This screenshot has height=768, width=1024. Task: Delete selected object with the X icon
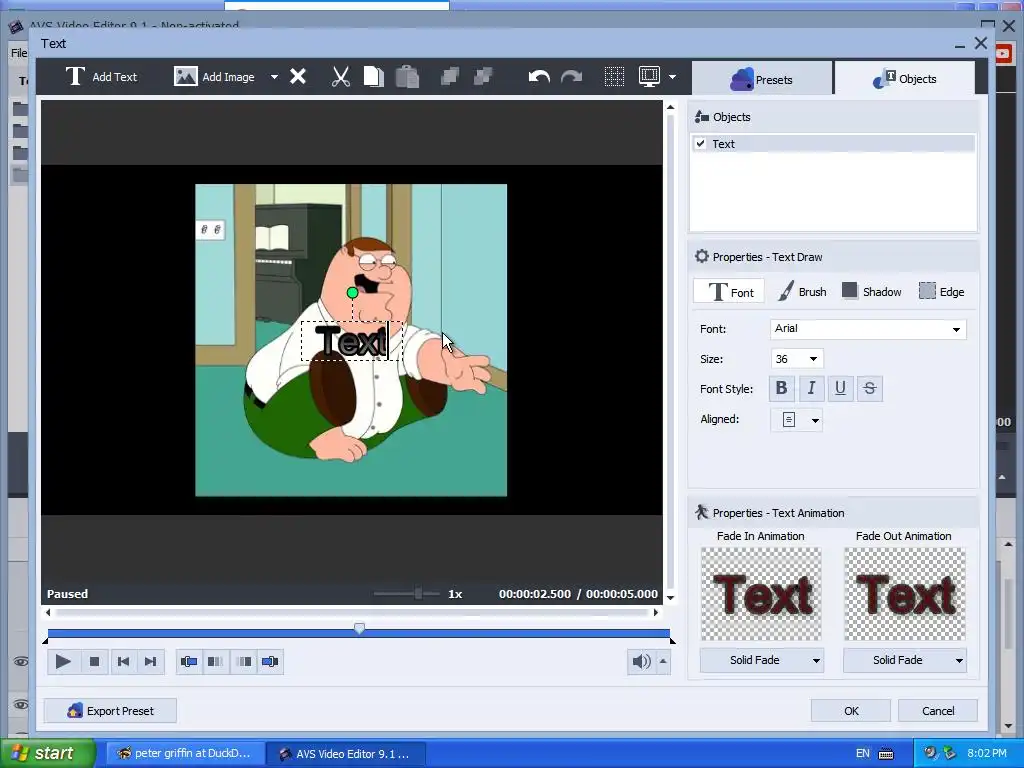[x=298, y=77]
